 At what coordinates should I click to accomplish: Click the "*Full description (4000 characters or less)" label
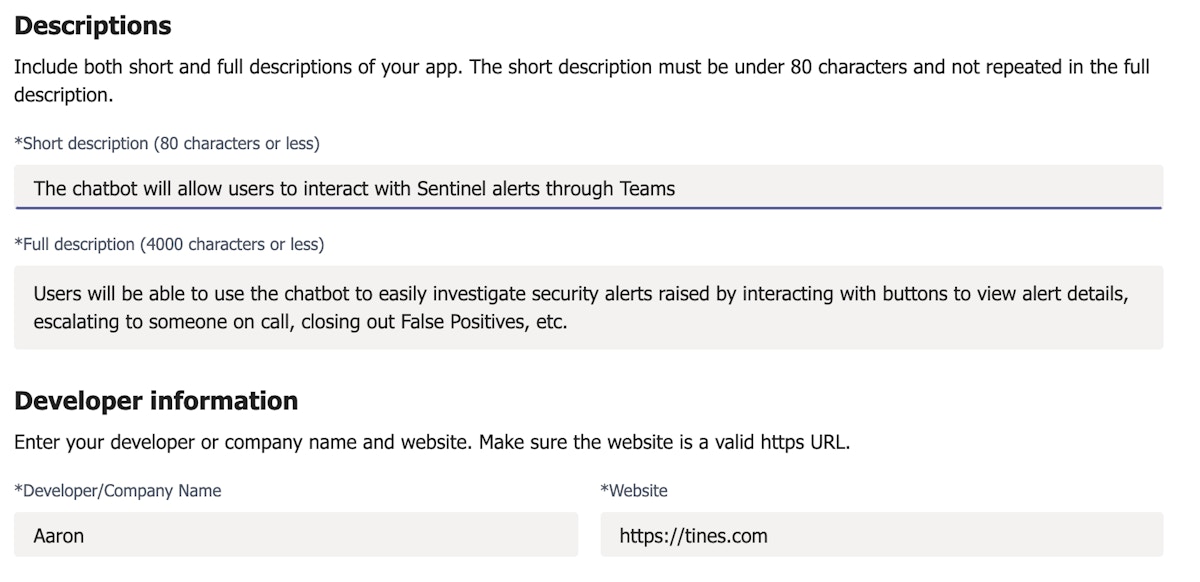coord(169,244)
